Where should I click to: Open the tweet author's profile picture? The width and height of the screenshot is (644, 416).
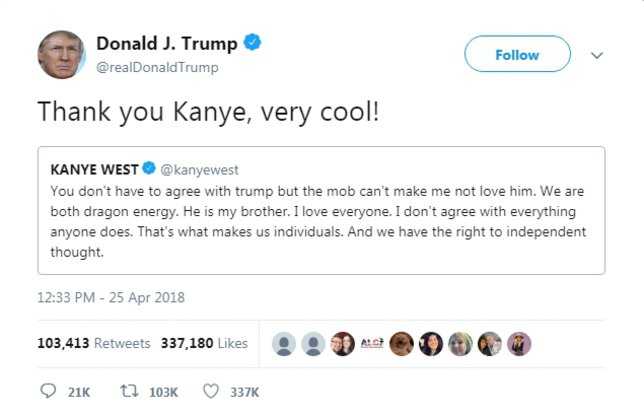click(x=62, y=55)
